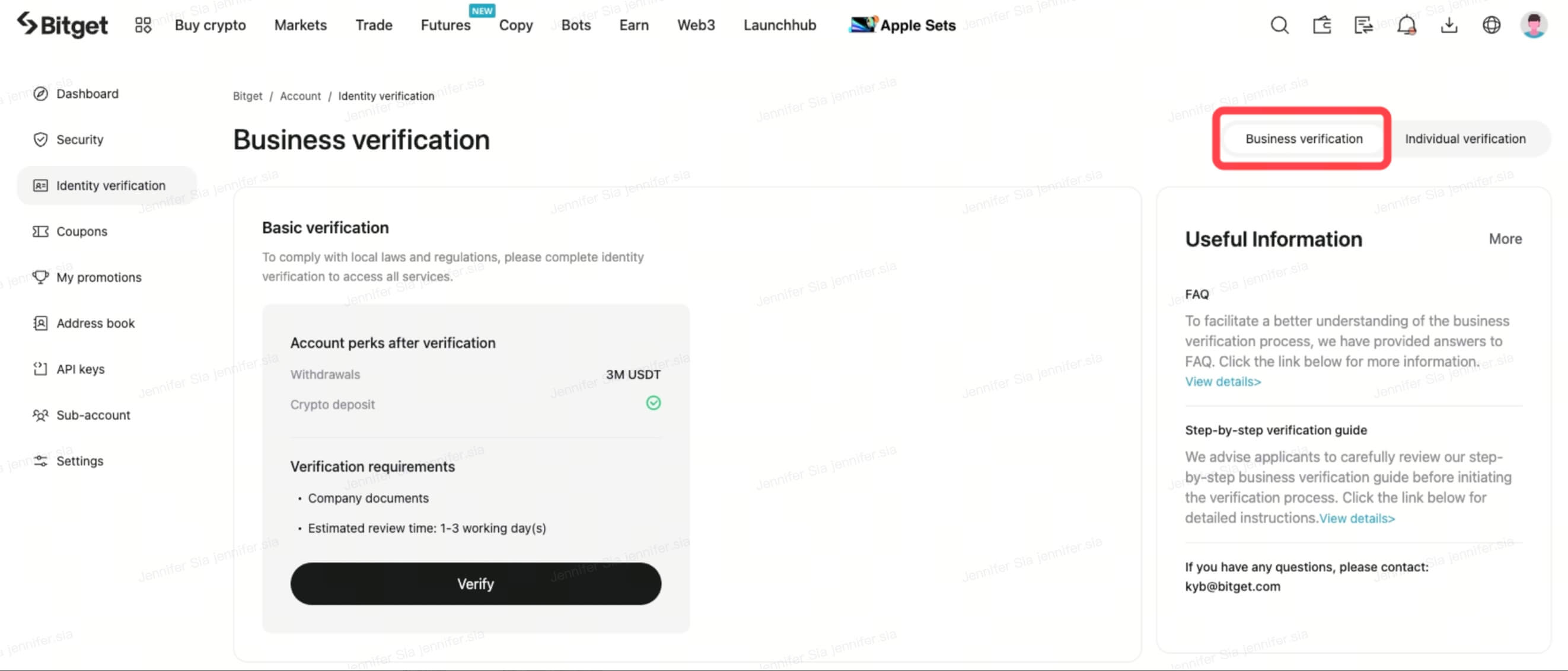Click the Language/globe icon top right
The image size is (1568, 671).
[x=1490, y=24]
